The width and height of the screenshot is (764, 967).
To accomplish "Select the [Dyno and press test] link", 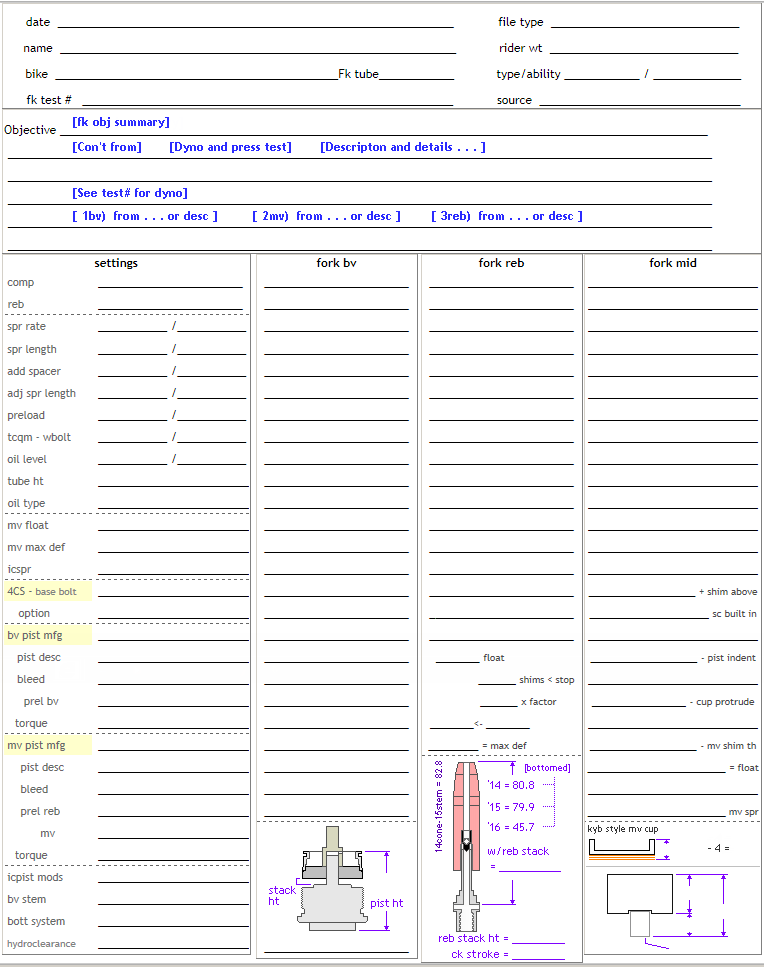I will (230, 147).
